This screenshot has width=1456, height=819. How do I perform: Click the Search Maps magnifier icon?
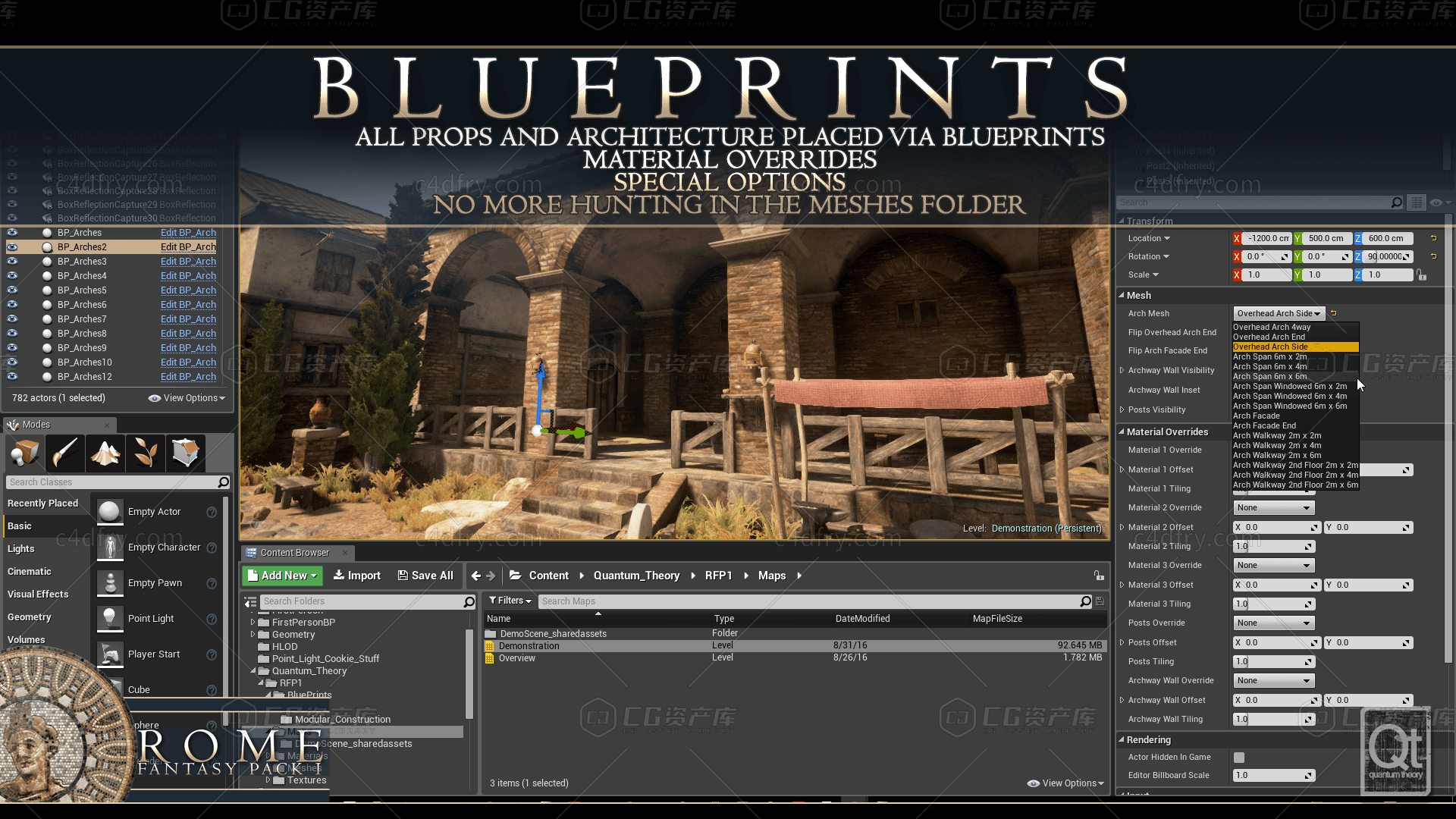1085,601
